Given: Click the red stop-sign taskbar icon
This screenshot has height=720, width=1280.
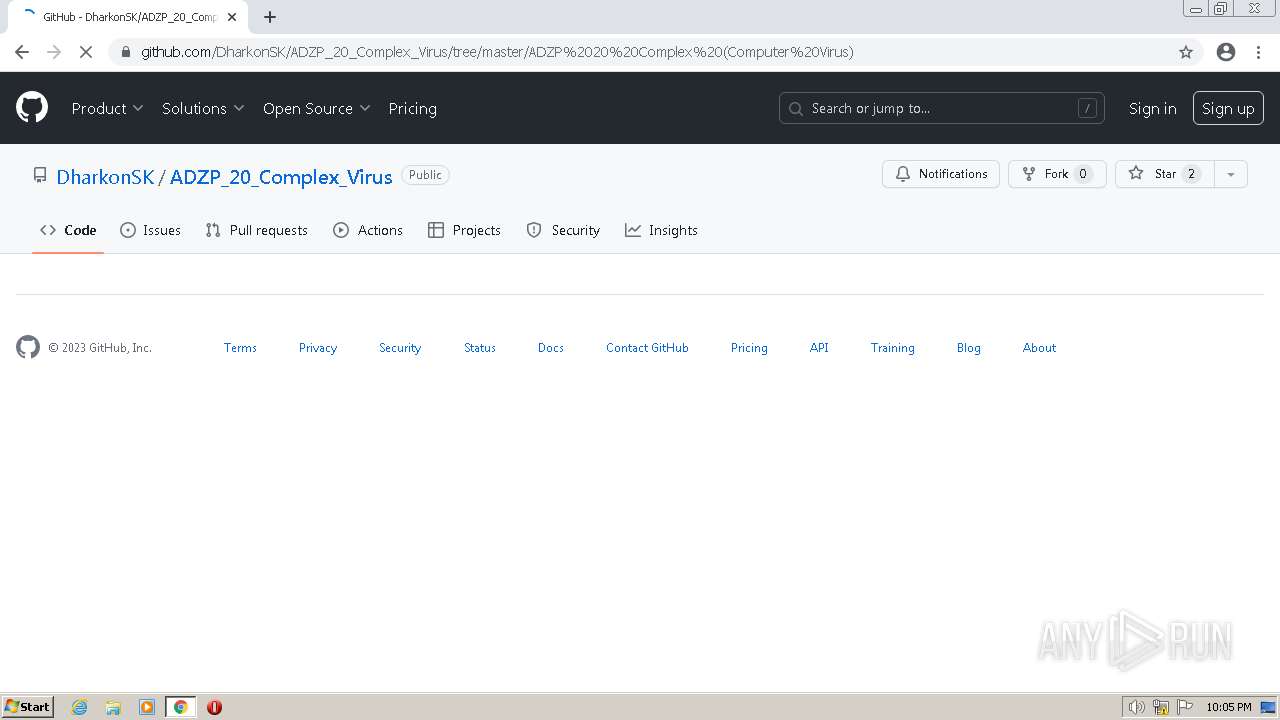Looking at the screenshot, I should pyautogui.click(x=214, y=707).
